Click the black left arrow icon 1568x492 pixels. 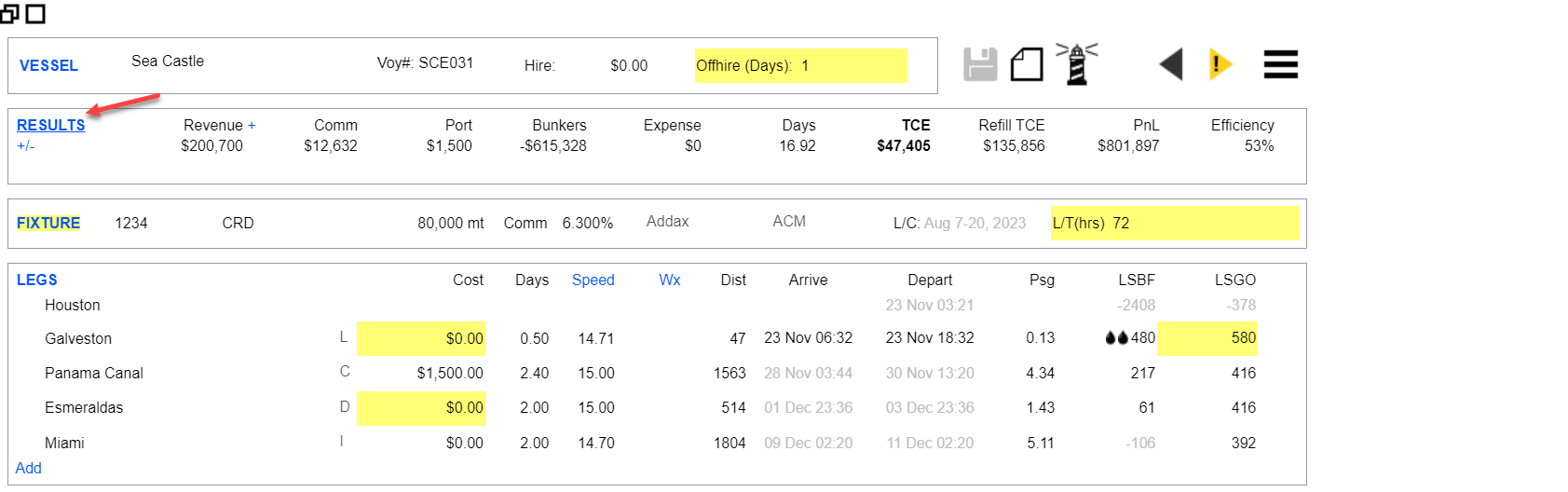click(1171, 64)
